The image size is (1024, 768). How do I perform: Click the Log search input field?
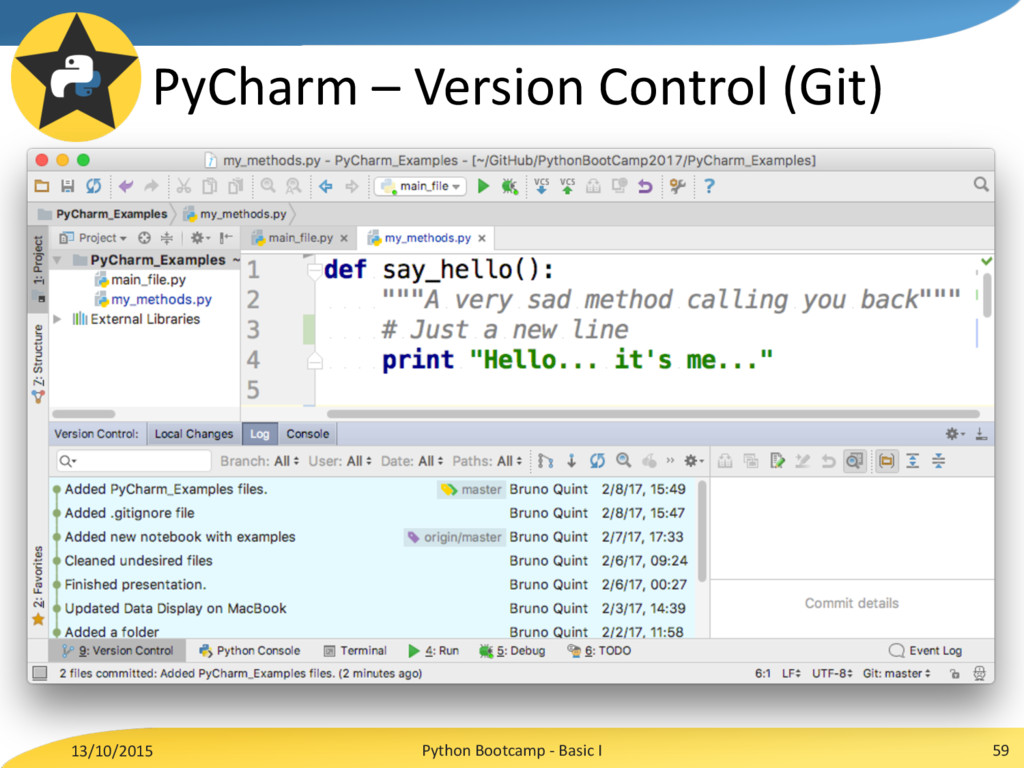coord(134,461)
